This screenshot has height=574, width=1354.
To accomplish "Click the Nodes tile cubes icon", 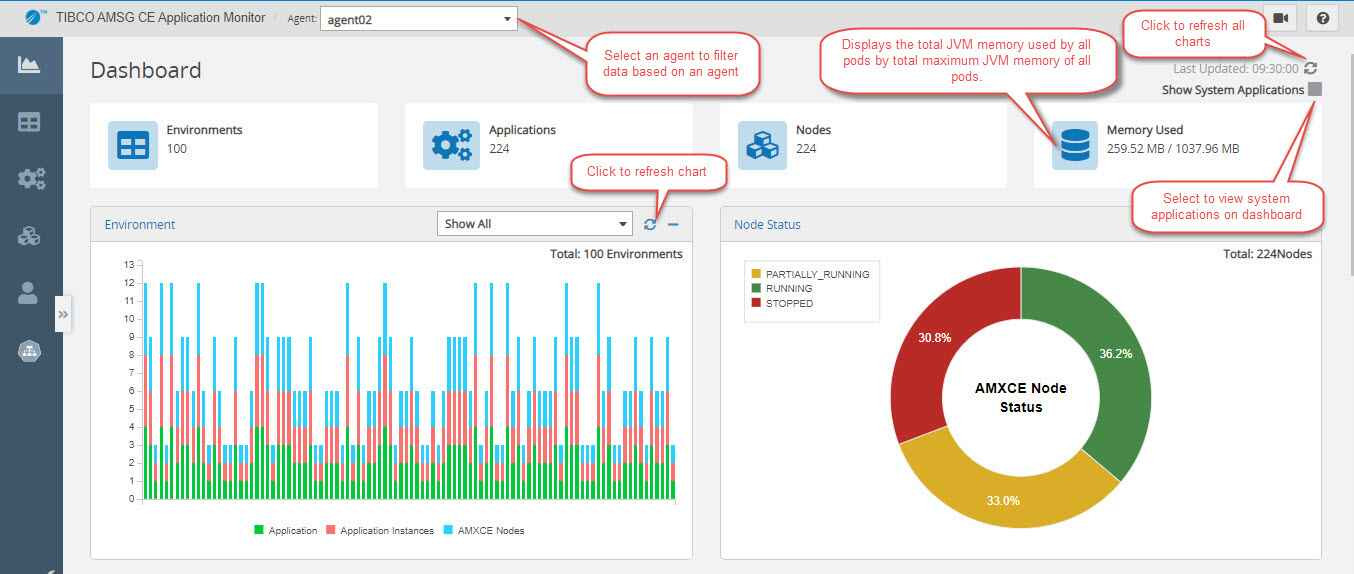I will [763, 146].
